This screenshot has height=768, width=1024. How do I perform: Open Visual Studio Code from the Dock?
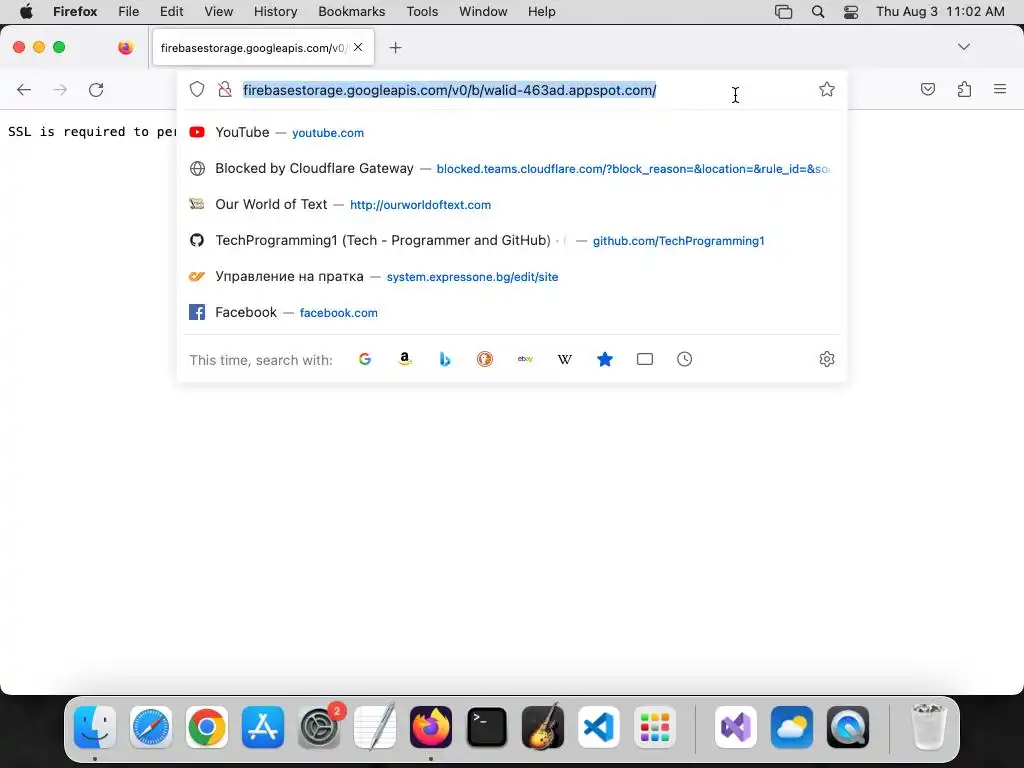pos(599,727)
